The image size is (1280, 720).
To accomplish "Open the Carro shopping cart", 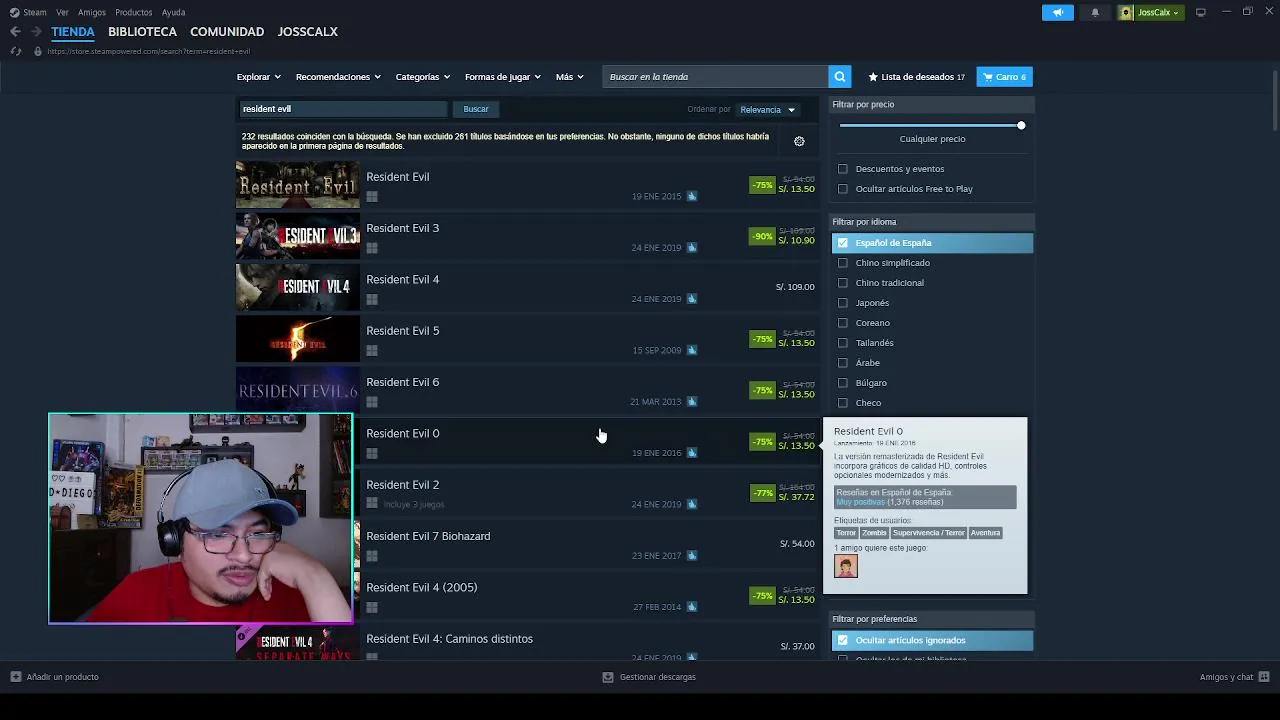I will point(1004,77).
